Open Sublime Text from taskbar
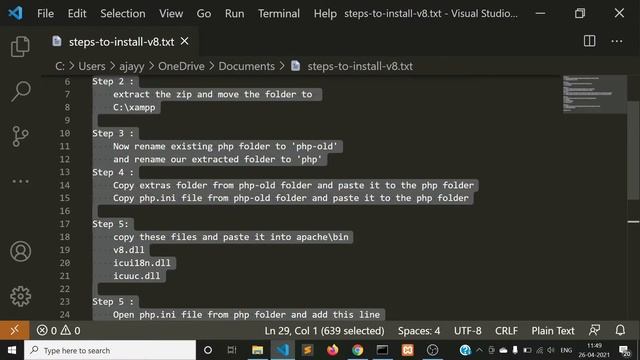Screen dimensions: 640x360 307,350
